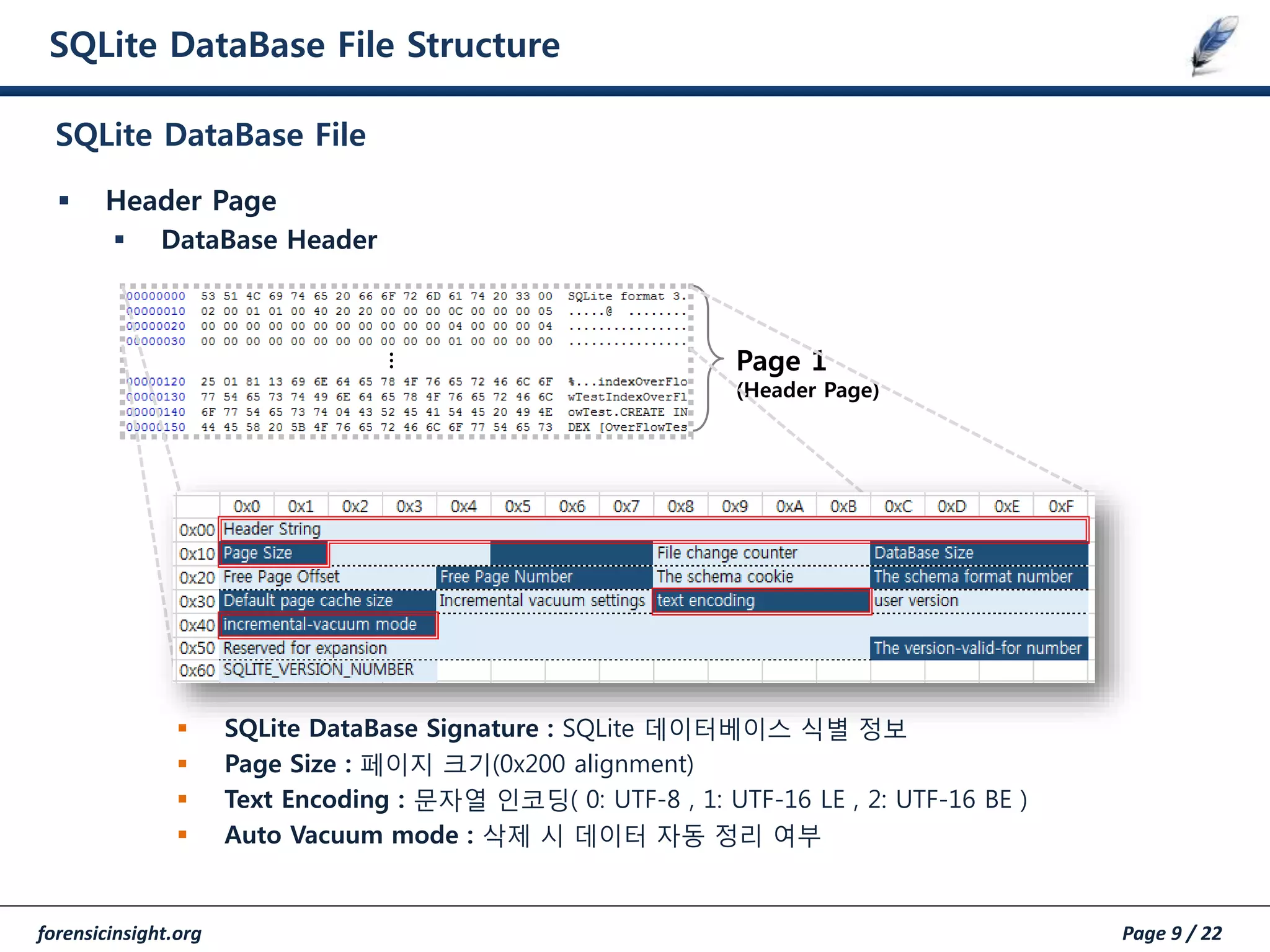
Task: Select the 'File change counter' cell
Action: 762,553
